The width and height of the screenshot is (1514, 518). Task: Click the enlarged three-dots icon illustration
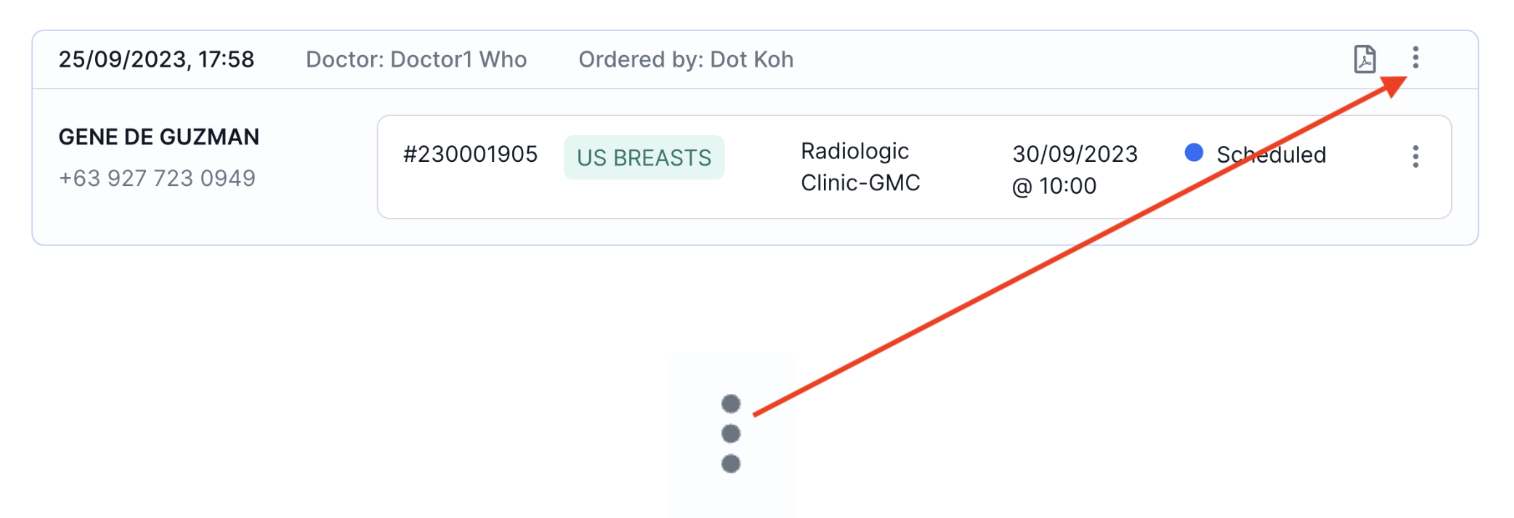coord(730,433)
